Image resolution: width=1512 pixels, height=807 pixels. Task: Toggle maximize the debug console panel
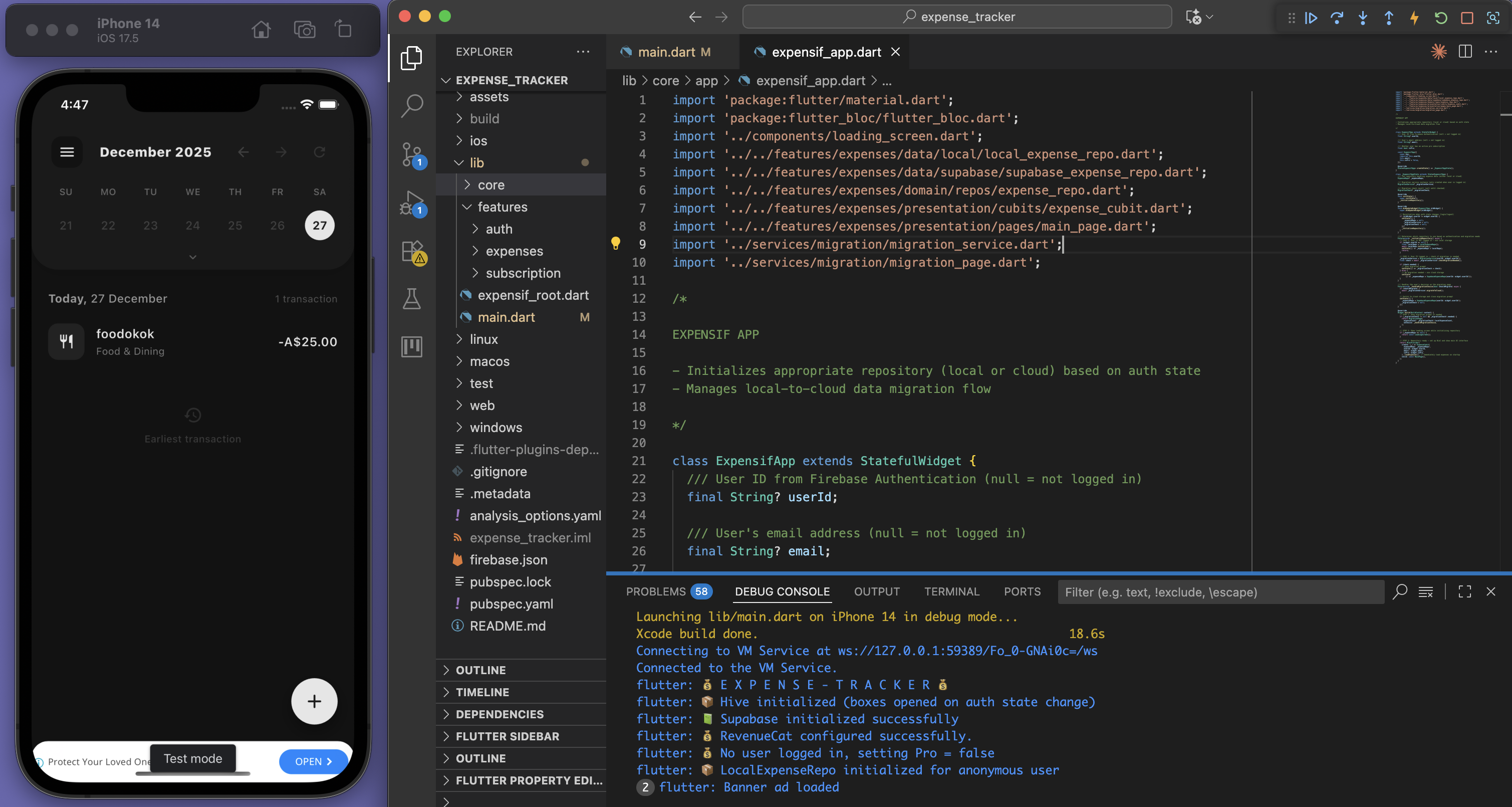(1464, 592)
